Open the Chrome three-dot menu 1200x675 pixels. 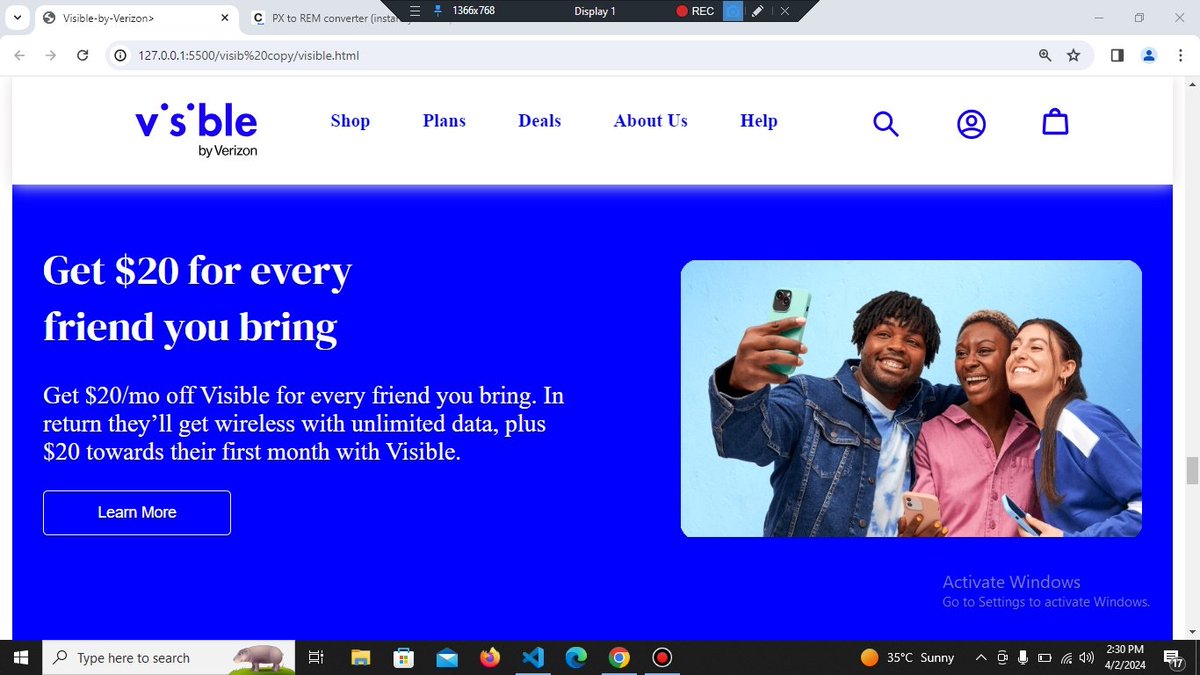pos(1180,56)
